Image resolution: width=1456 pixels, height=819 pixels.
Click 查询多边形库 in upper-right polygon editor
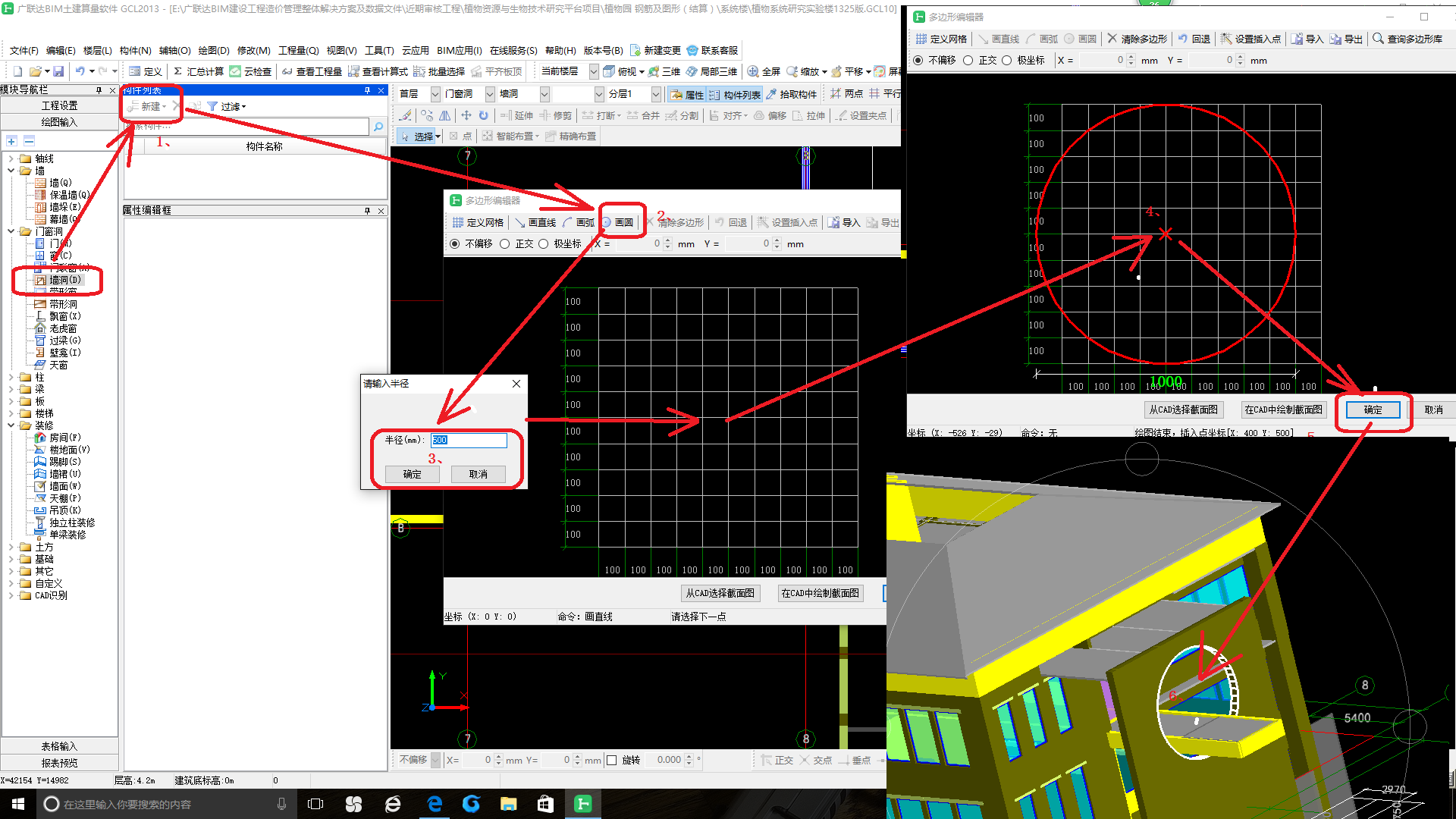click(x=1407, y=39)
